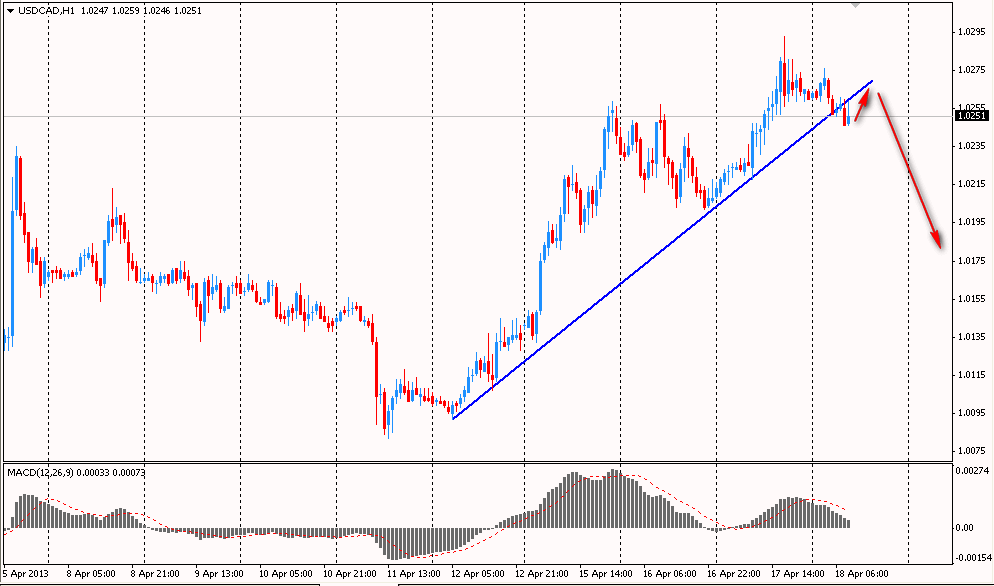Click the 9 Apr 13:00 time label
This screenshot has width=994, height=586.
(219, 574)
